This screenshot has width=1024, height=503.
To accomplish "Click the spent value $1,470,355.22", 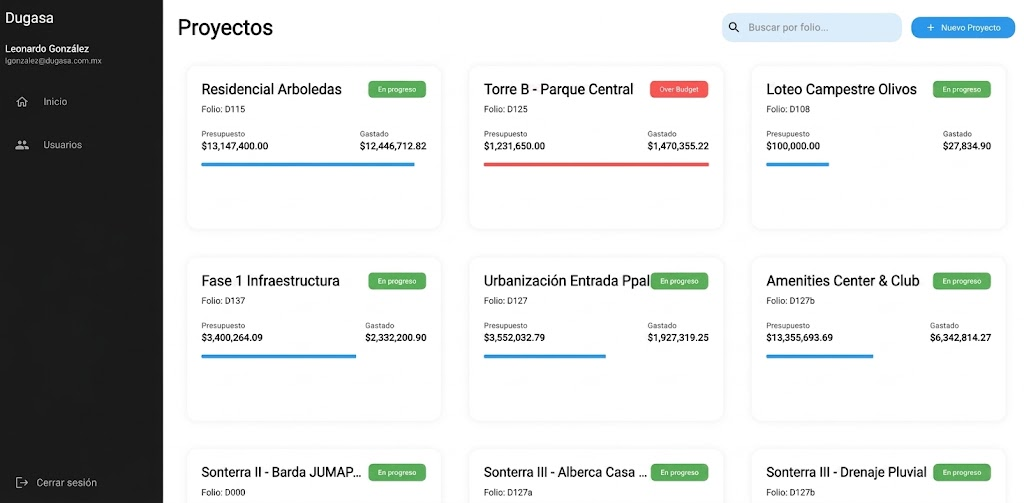I will click(678, 146).
